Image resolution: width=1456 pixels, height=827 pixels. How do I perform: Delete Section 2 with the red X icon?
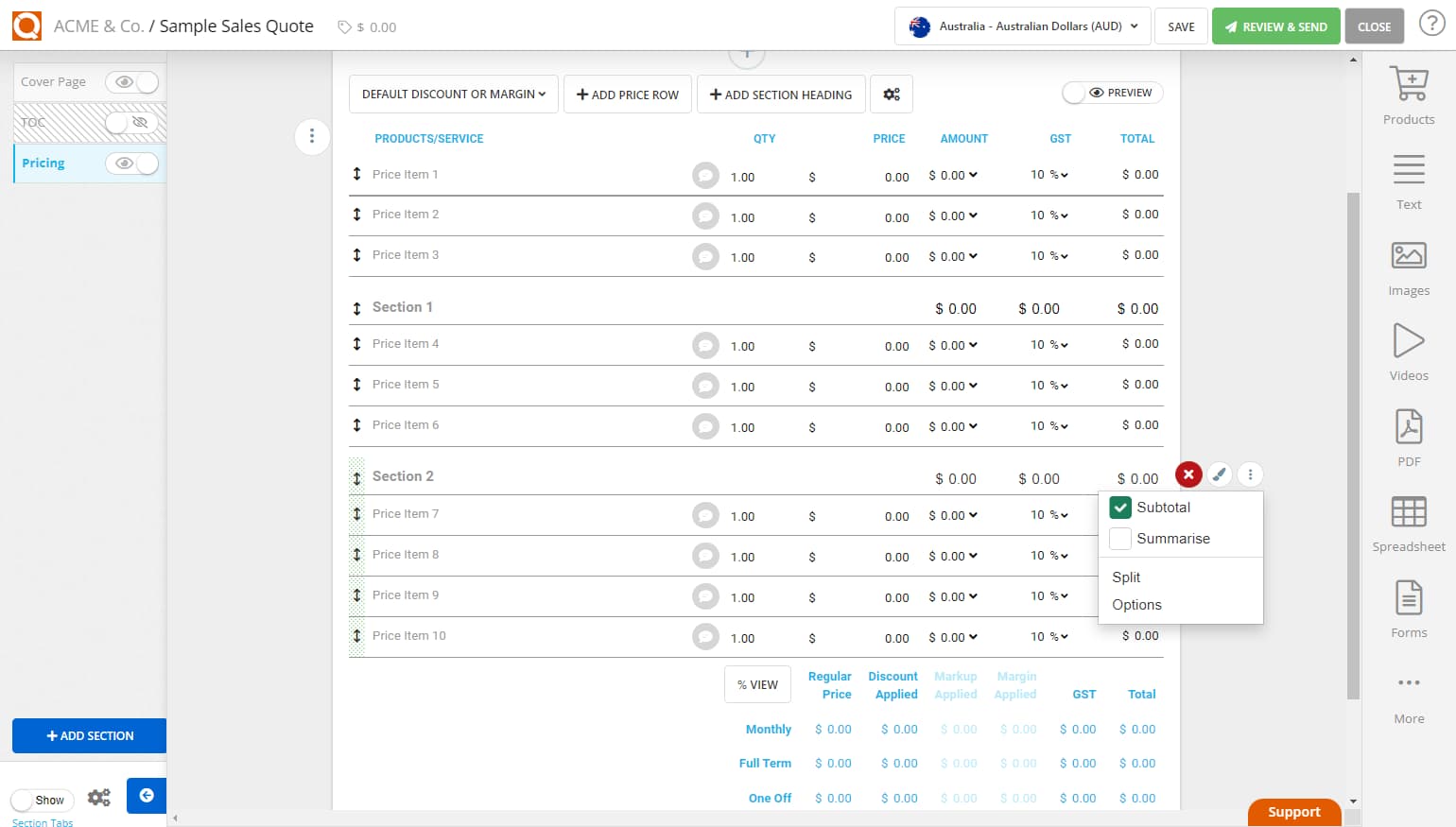pyautogui.click(x=1187, y=474)
